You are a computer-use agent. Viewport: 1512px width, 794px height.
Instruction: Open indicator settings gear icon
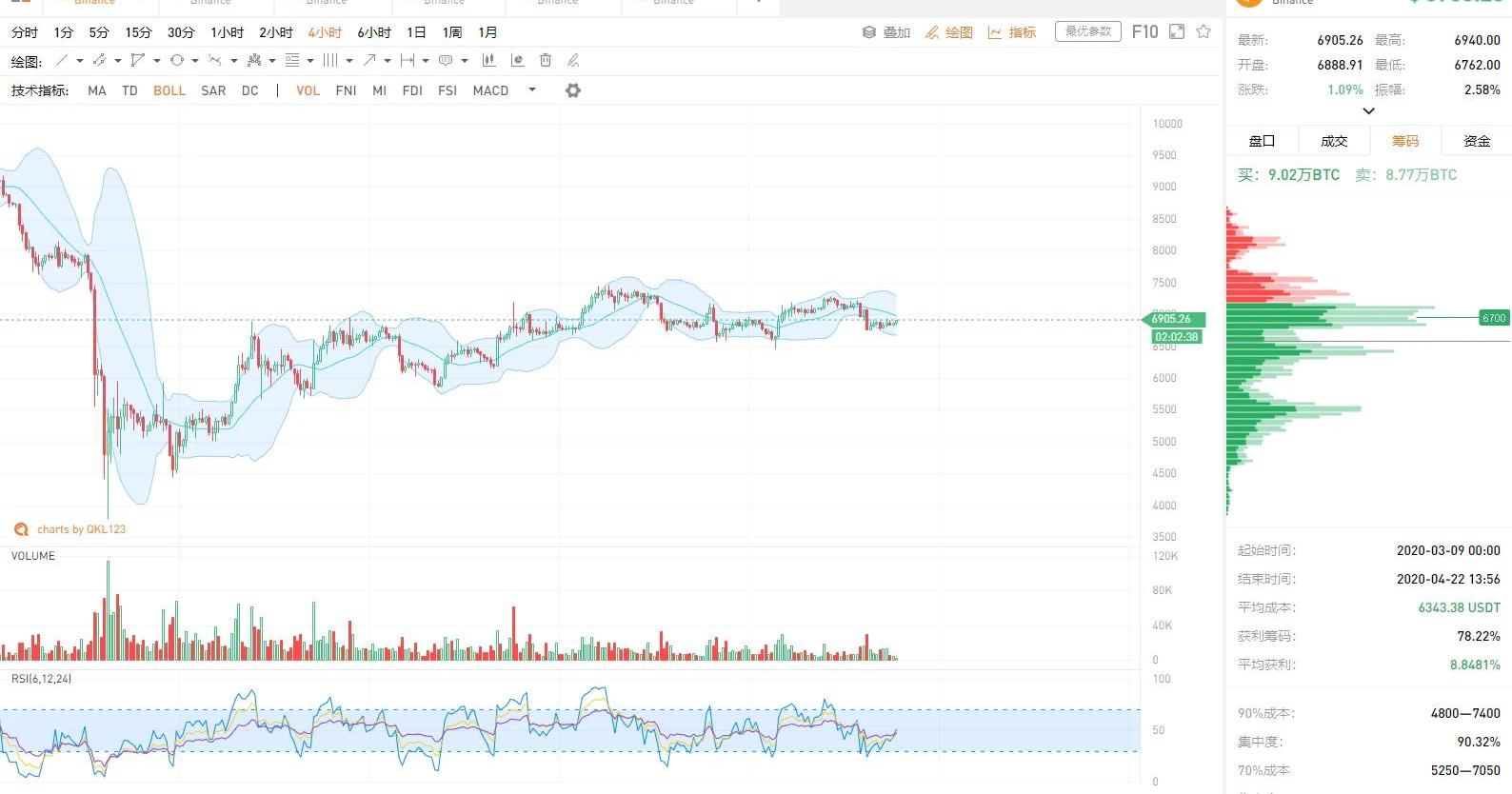[x=572, y=90]
